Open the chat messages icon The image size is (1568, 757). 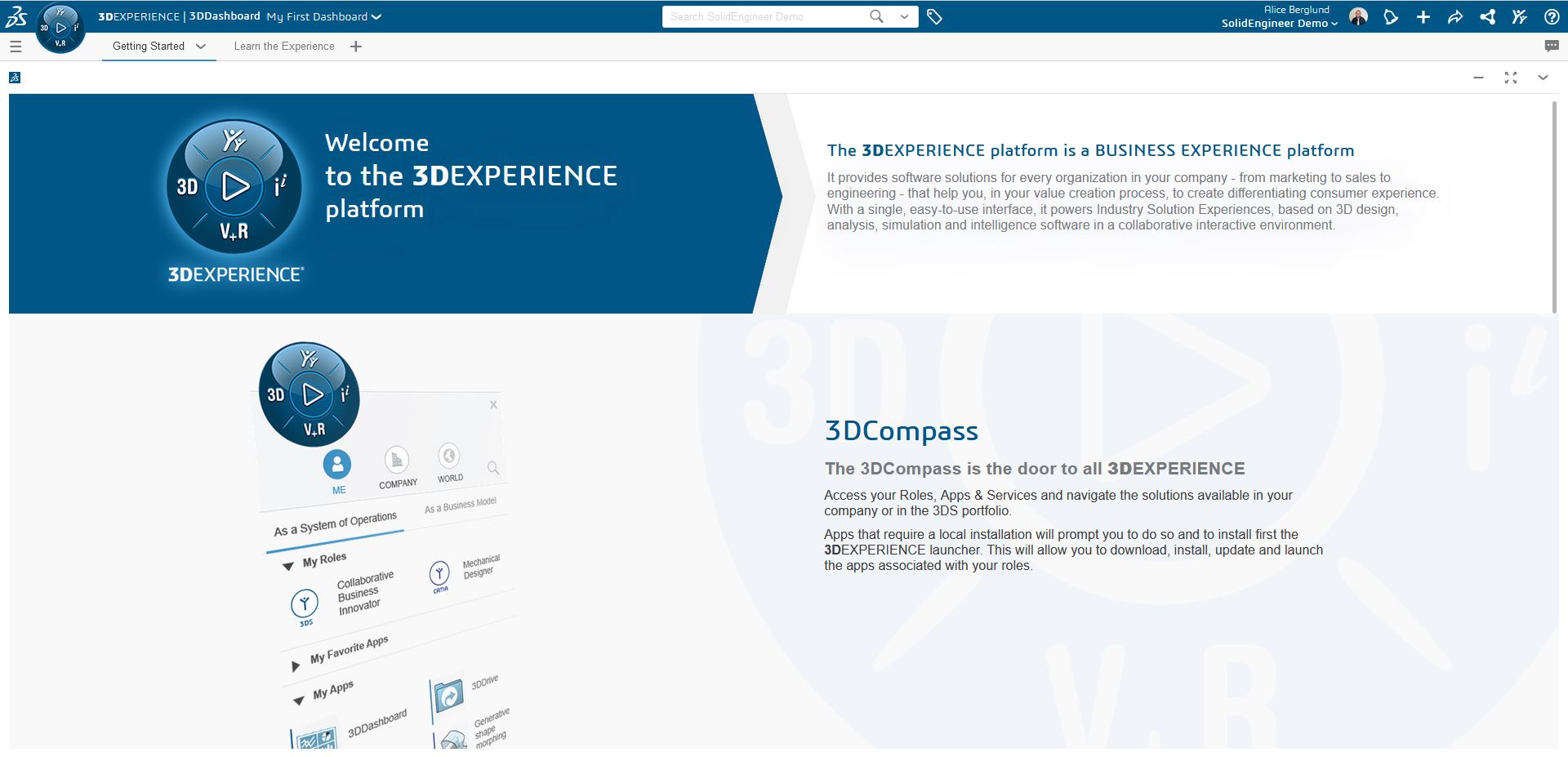click(1552, 47)
